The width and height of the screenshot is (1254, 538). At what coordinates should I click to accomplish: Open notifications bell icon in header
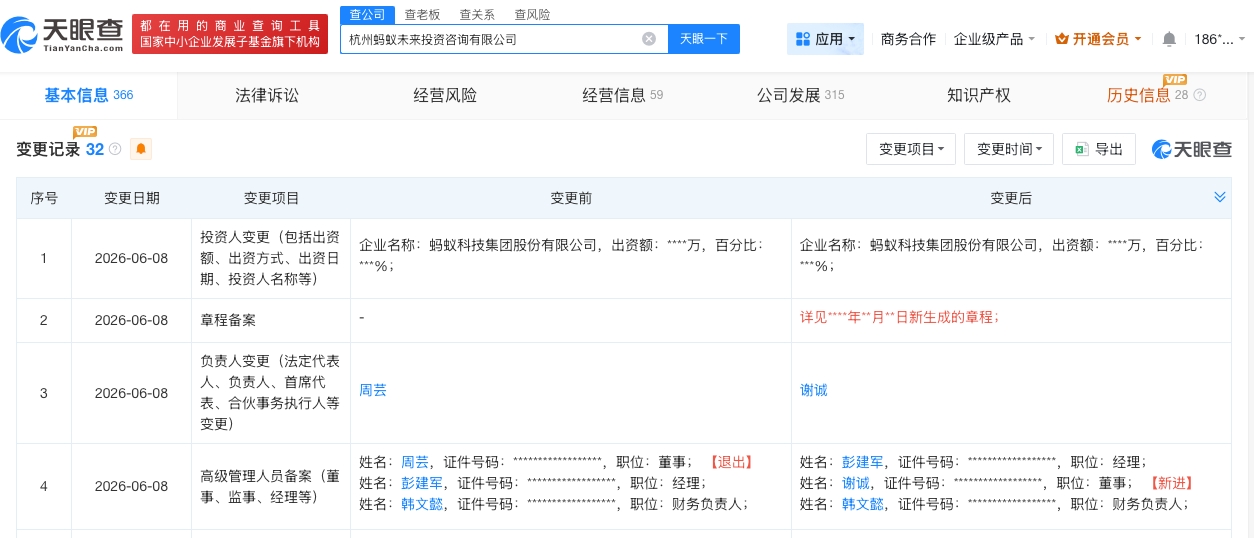[x=1169, y=39]
